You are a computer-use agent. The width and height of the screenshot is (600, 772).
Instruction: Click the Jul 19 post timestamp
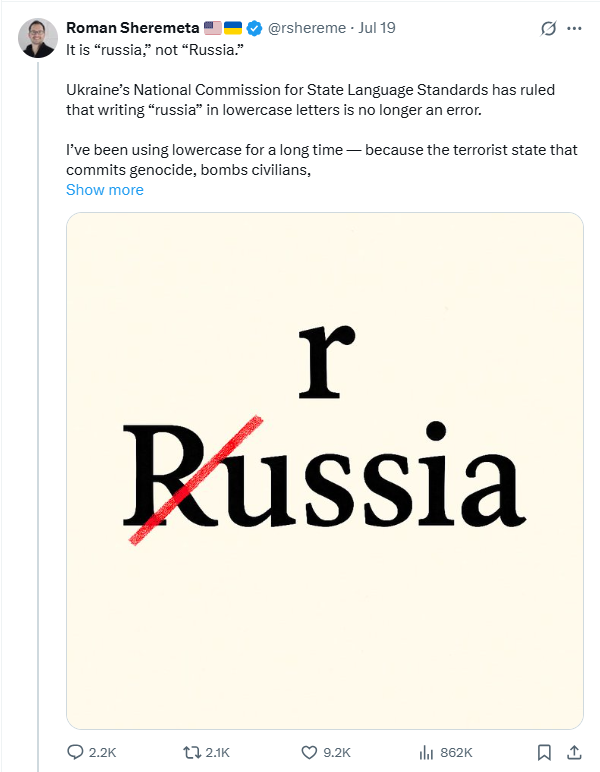pos(377,28)
